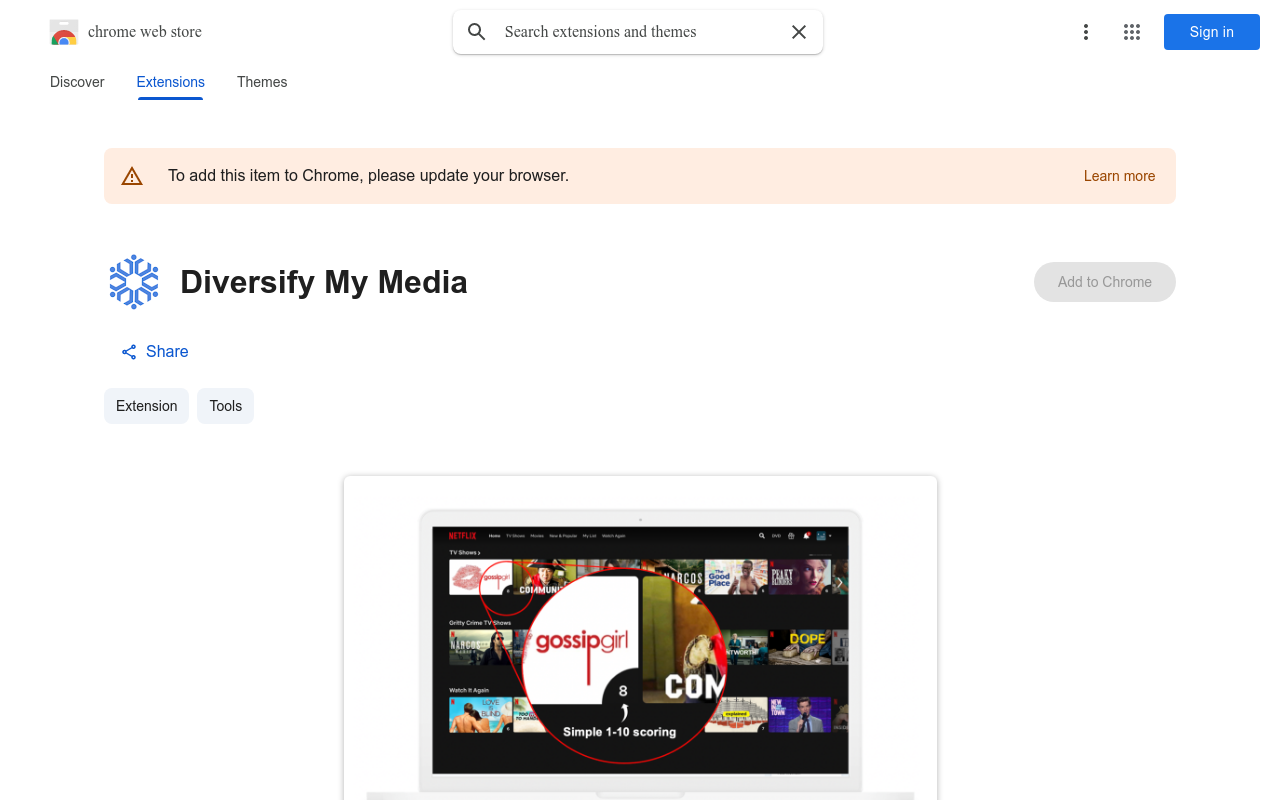Open the three-dot more options menu
This screenshot has width=1280, height=800.
point(1085,32)
